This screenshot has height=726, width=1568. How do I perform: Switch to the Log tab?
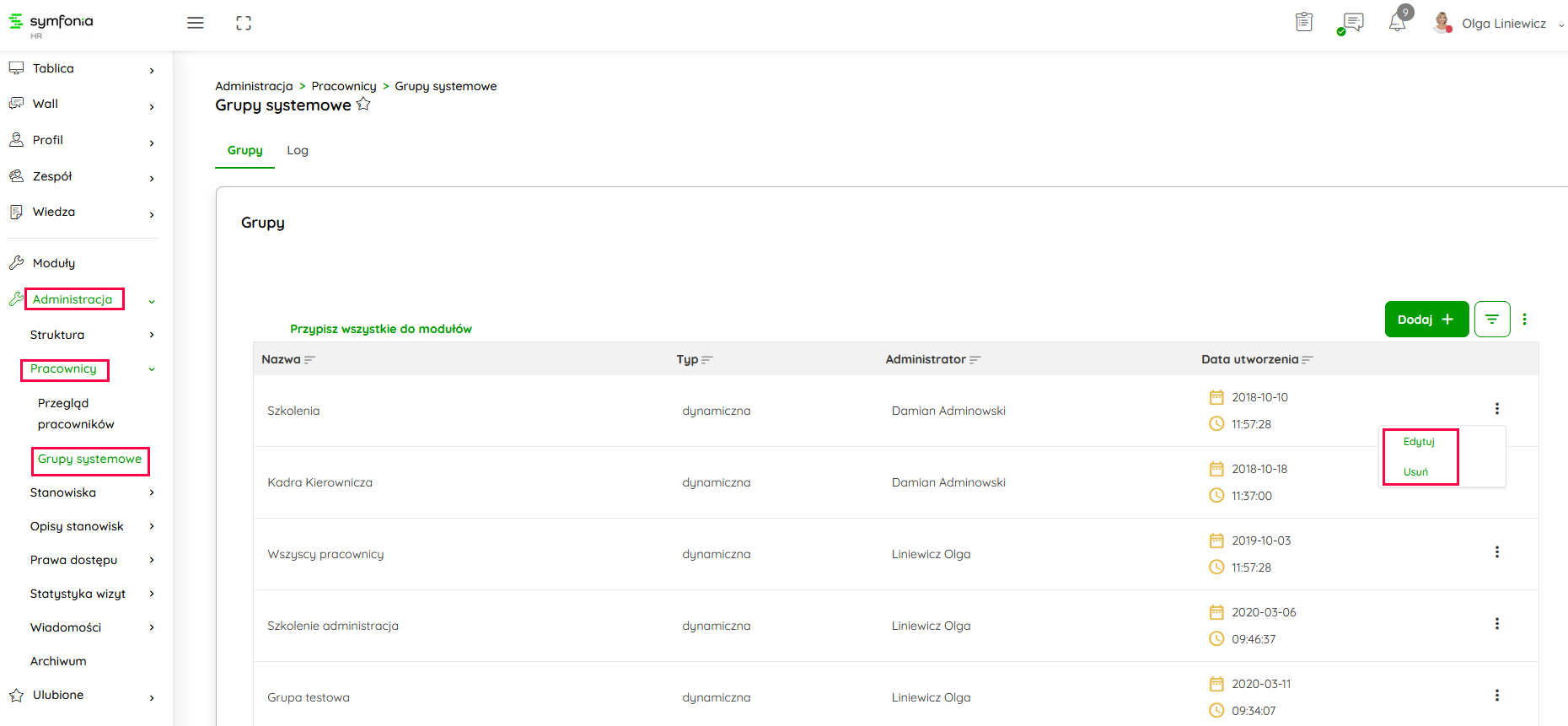pyautogui.click(x=297, y=150)
